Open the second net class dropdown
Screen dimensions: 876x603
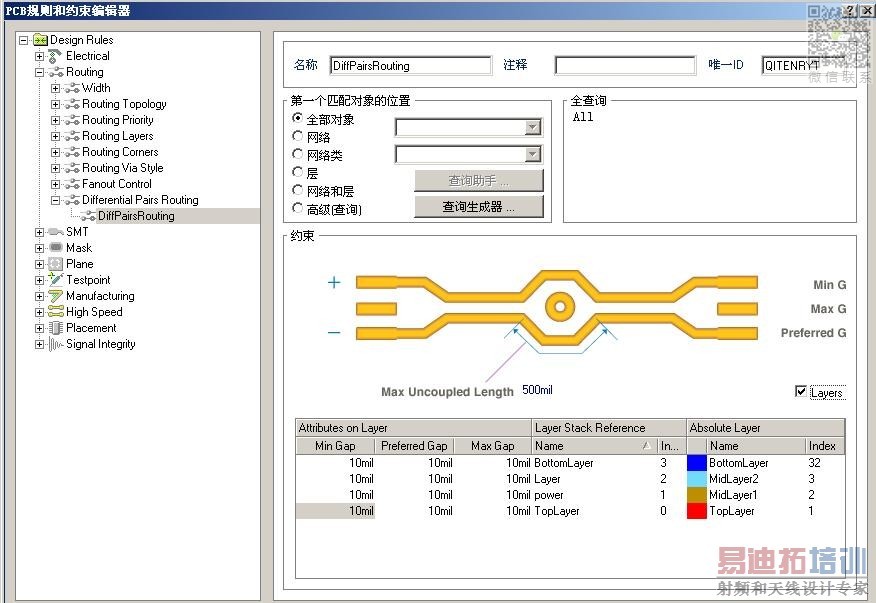(x=533, y=154)
